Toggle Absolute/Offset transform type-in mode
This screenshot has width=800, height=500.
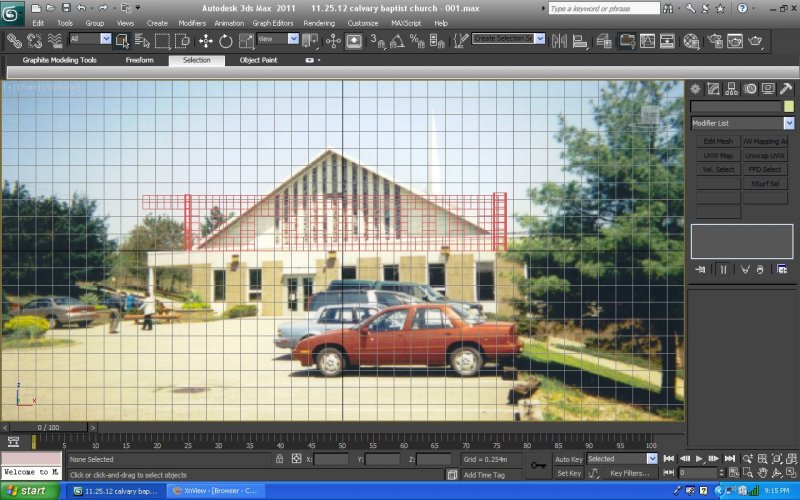pos(296,459)
